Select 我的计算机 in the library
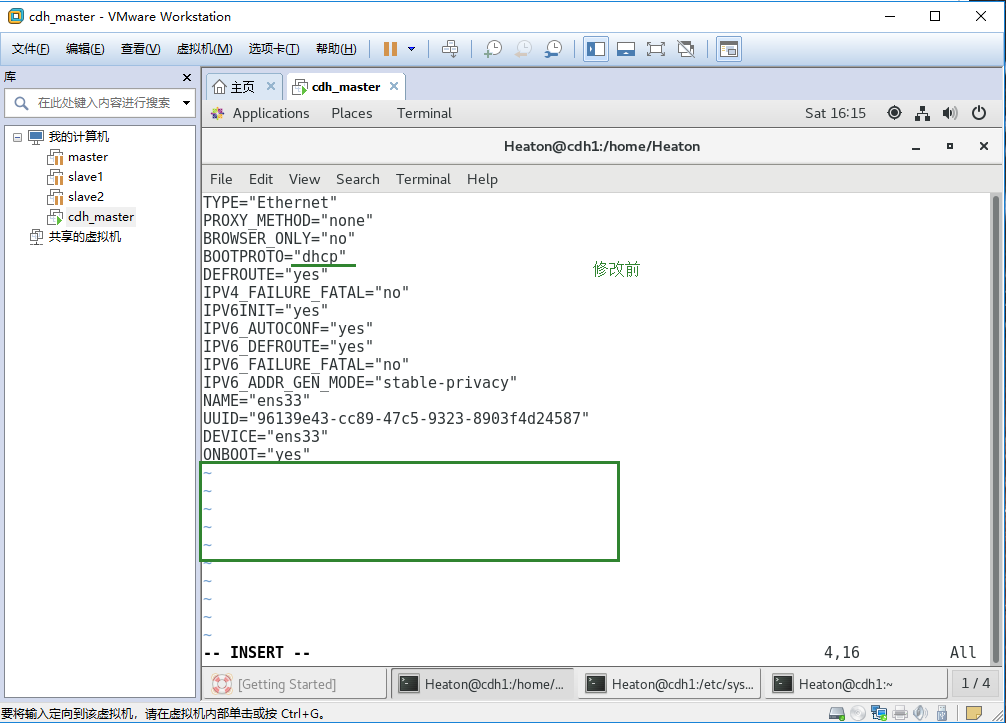 point(79,137)
